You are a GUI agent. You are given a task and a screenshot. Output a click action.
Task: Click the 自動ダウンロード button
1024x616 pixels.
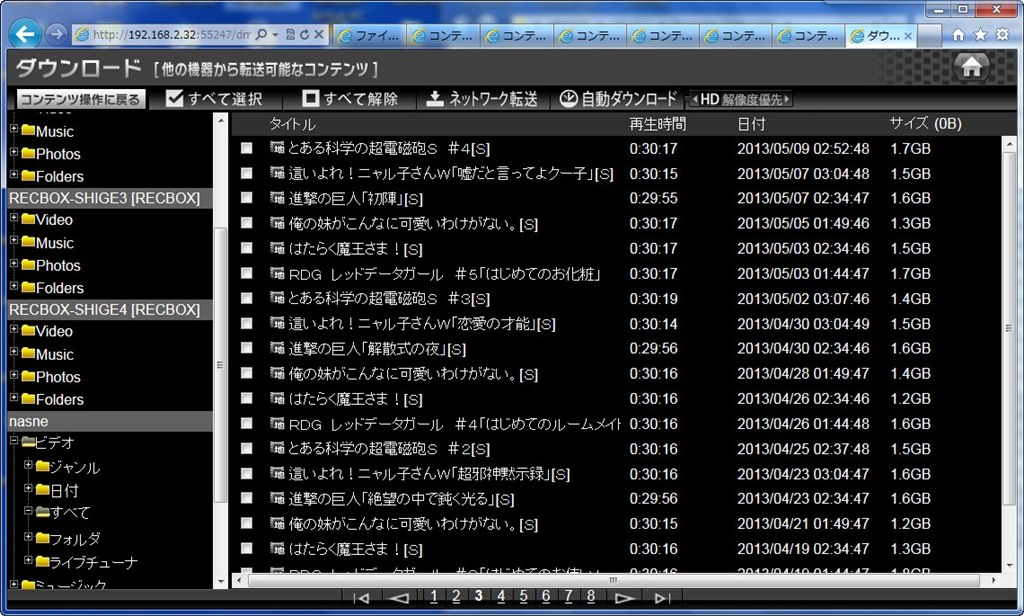coord(619,99)
